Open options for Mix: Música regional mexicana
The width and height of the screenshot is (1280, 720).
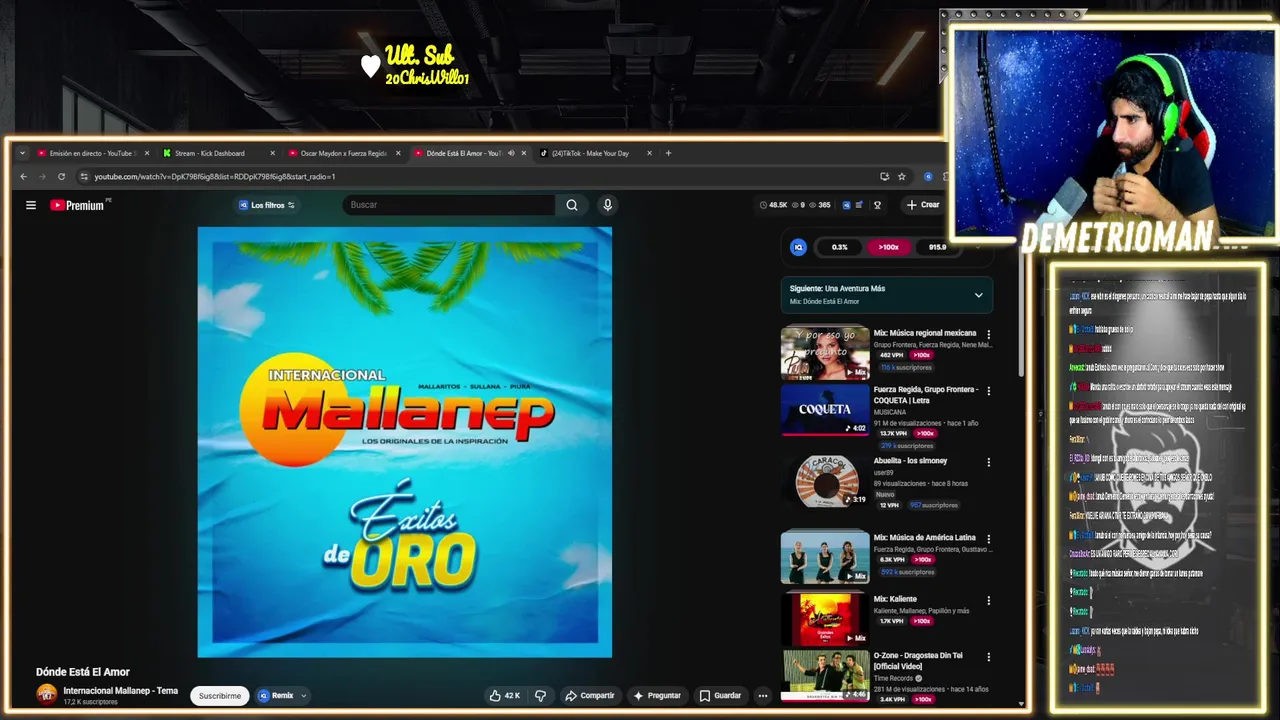(989, 335)
